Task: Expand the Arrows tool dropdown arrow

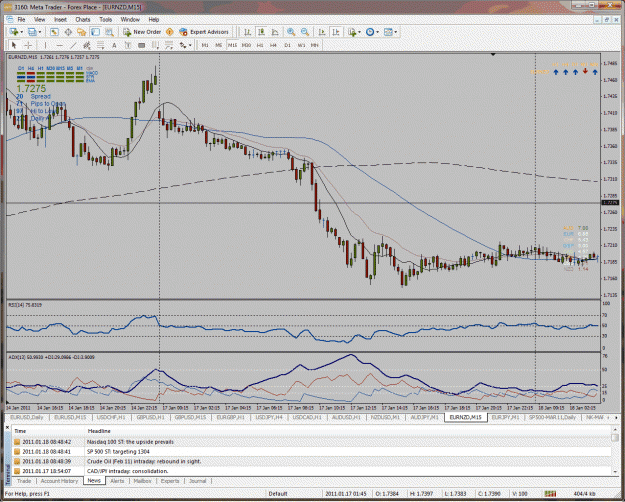Action: (190, 45)
